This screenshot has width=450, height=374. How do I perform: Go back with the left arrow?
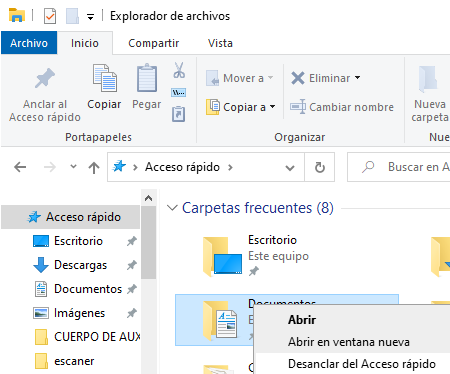(20, 167)
